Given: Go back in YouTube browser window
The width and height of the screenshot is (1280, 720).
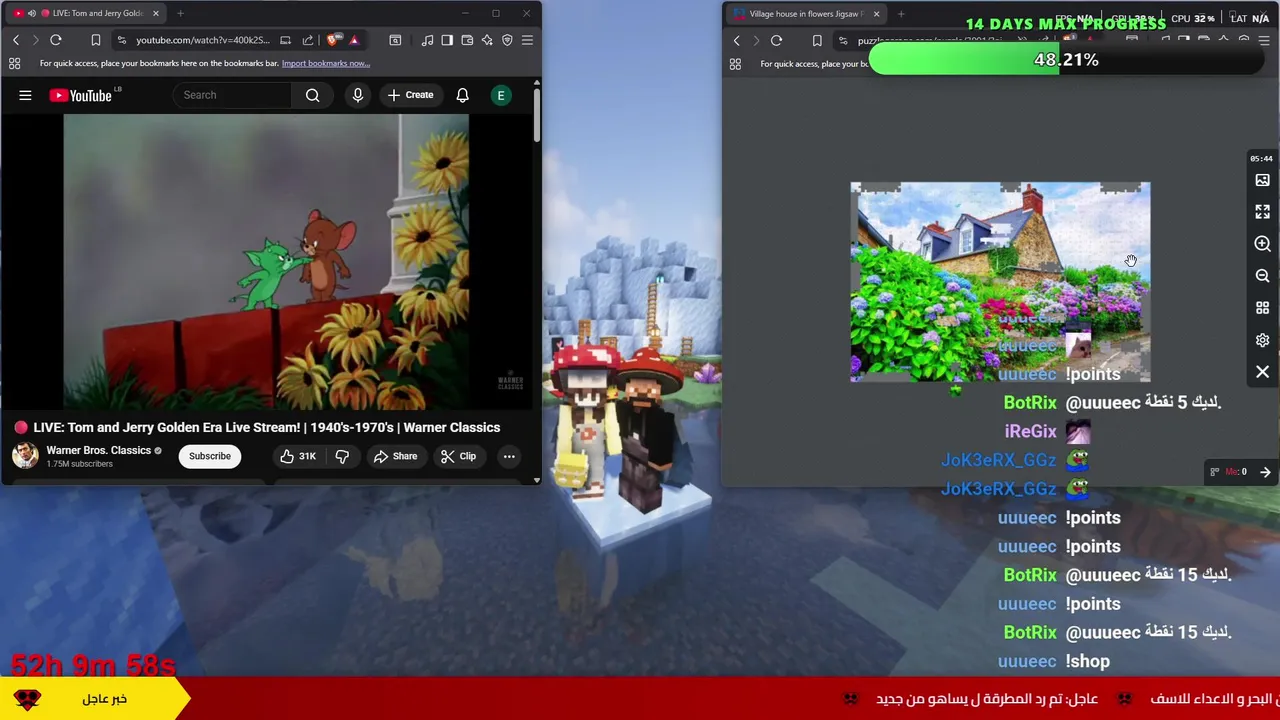Looking at the screenshot, I should [16, 40].
